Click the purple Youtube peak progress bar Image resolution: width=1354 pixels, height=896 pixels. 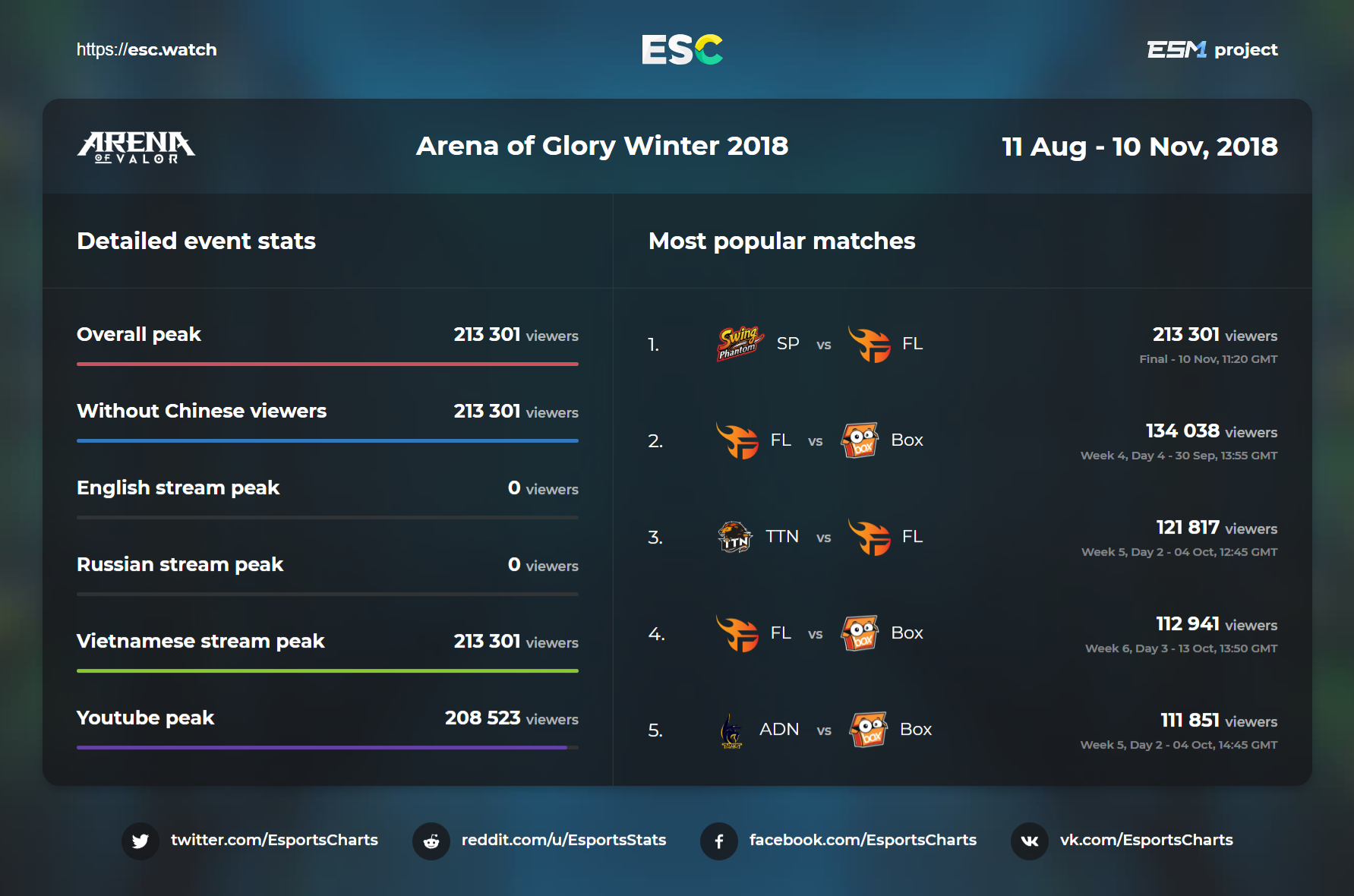322,747
